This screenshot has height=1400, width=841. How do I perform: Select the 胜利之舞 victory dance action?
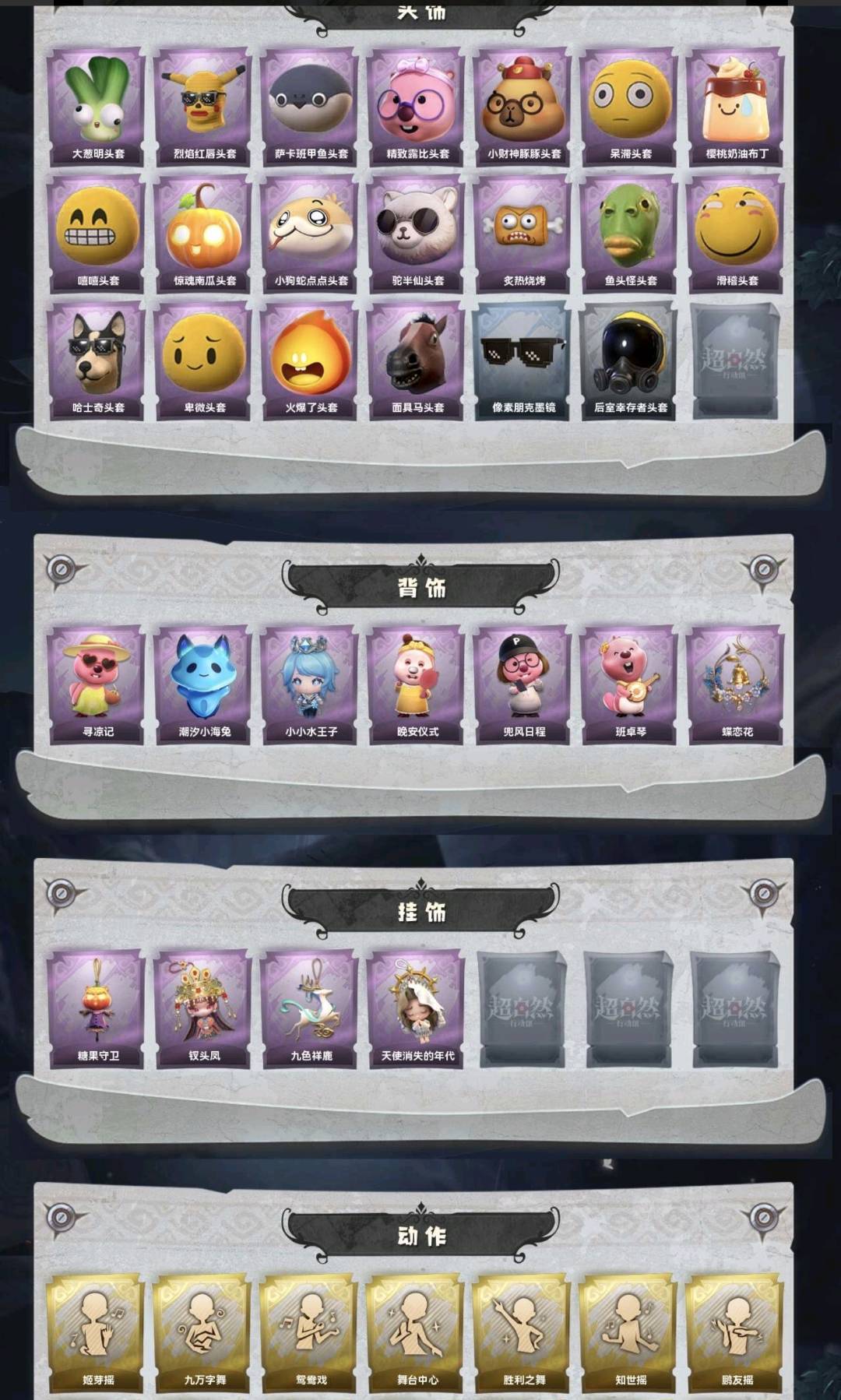pyautogui.click(x=523, y=1334)
